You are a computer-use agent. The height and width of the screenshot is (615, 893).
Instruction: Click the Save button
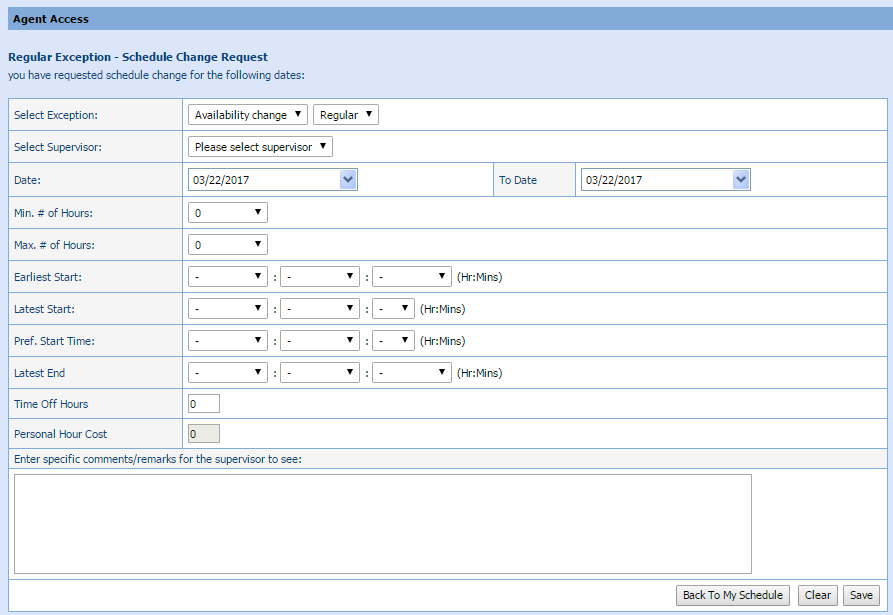[860, 595]
